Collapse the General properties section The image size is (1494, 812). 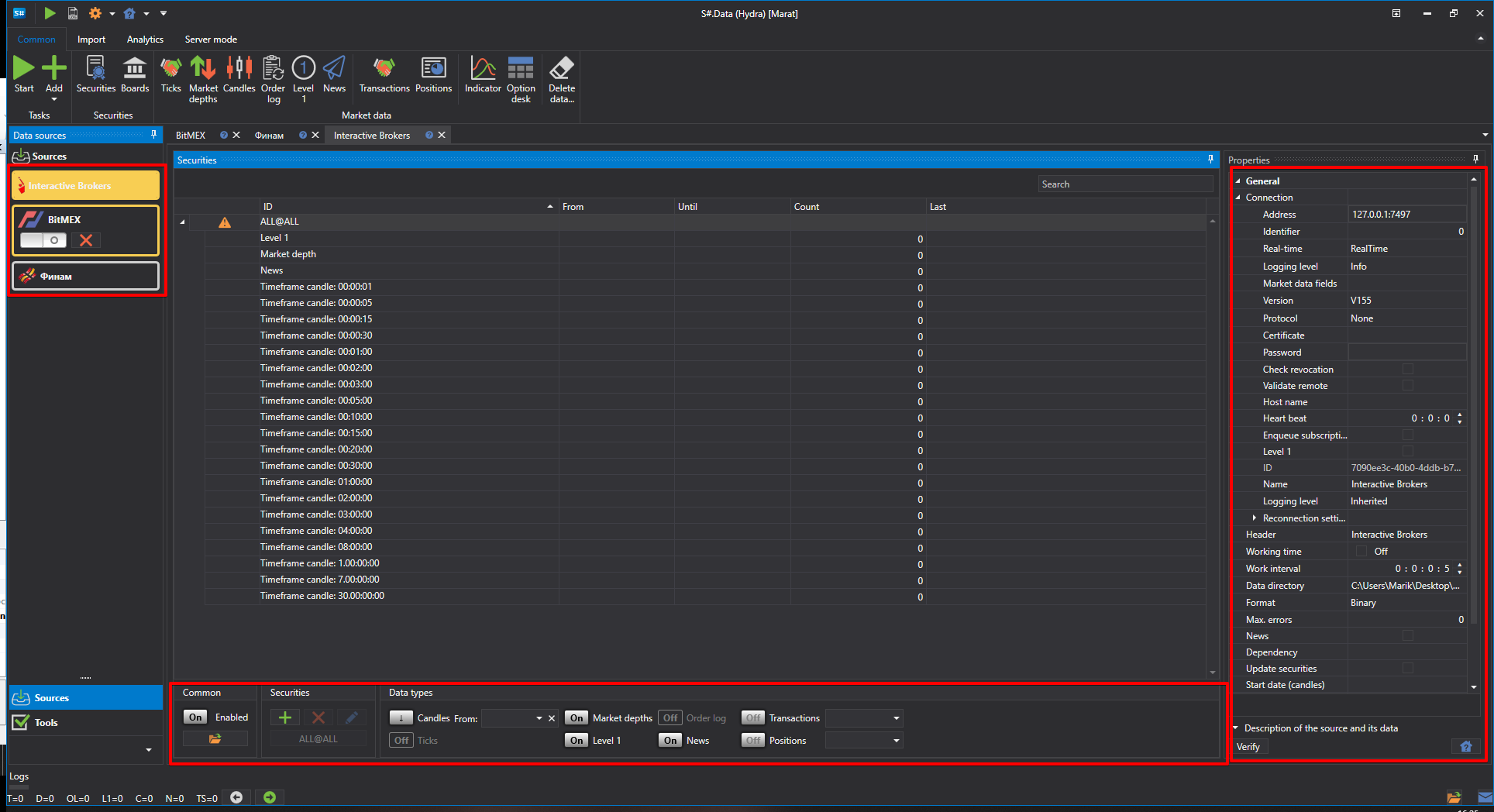[x=1238, y=181]
